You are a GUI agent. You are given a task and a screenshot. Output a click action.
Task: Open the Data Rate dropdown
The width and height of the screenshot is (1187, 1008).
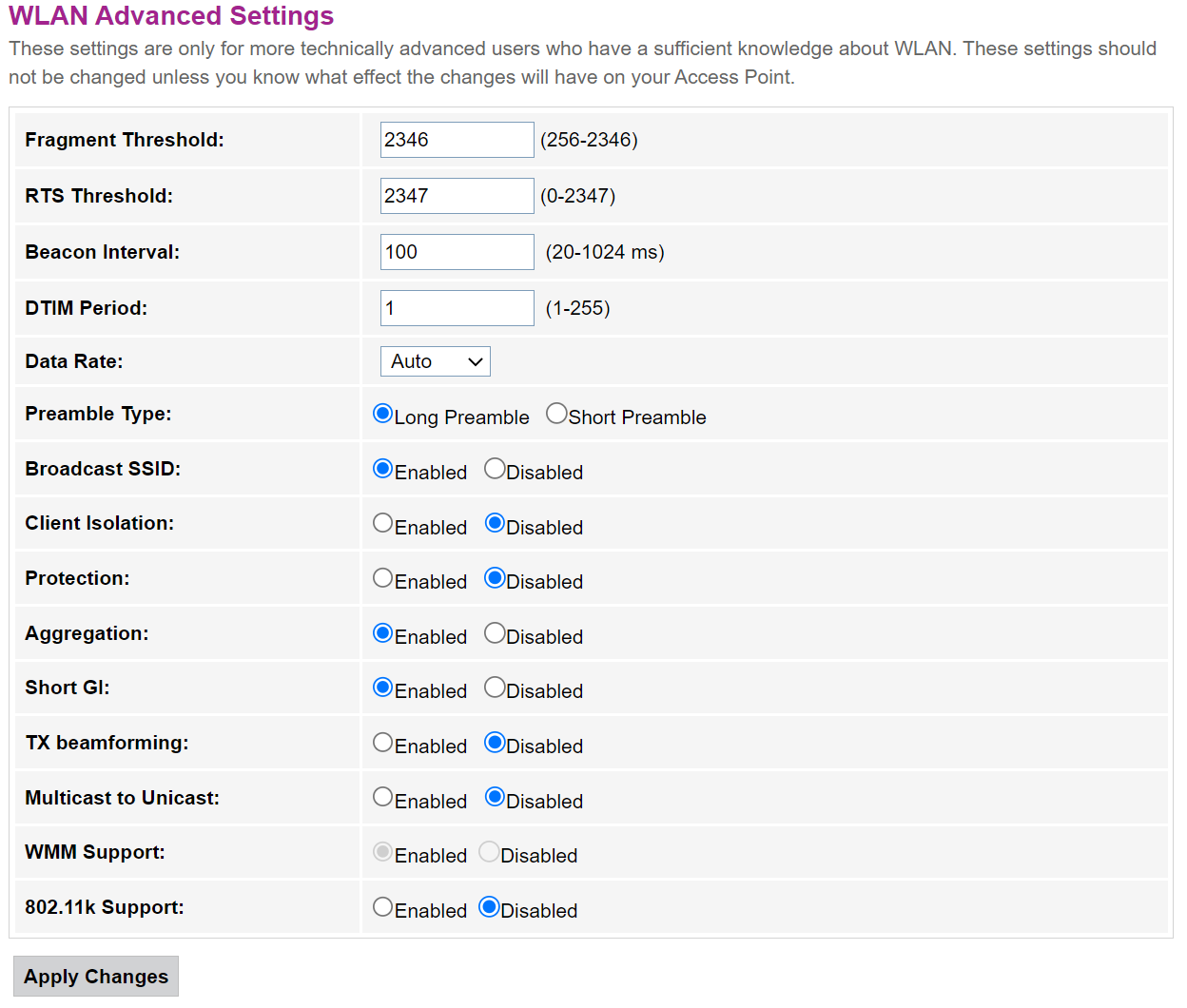[436, 361]
